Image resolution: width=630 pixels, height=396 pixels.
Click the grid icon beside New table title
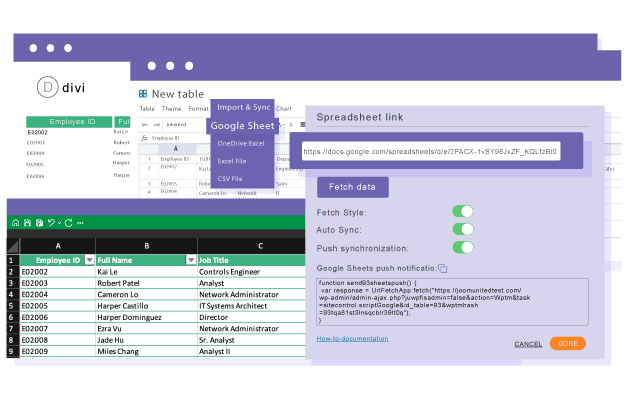(x=143, y=94)
